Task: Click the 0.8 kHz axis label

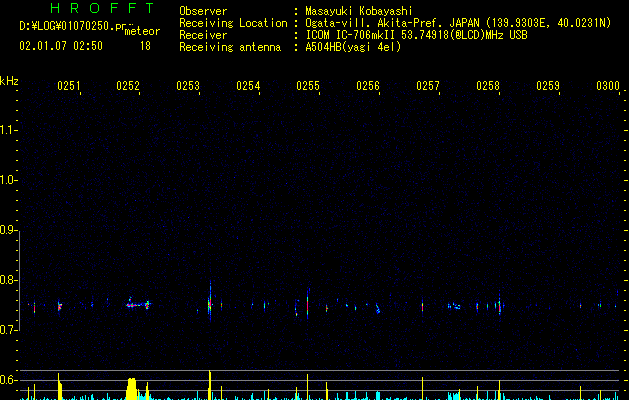Action: [7, 280]
